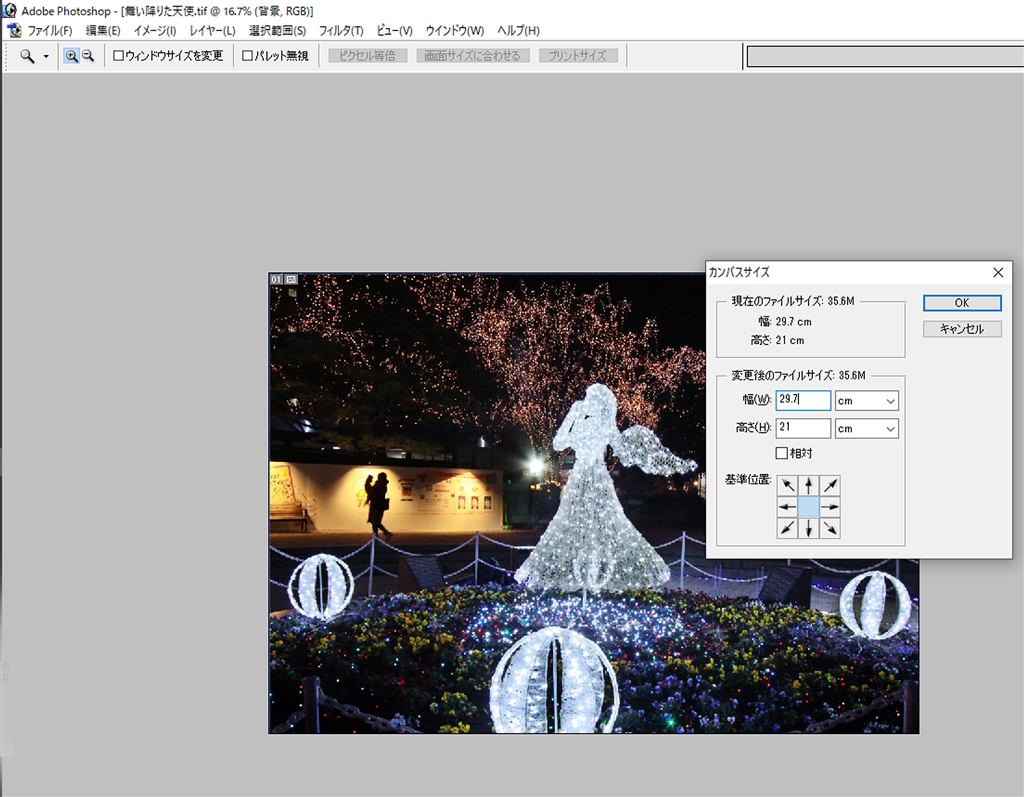
Task: Click the empty options bar field at right
Action: pos(885,57)
